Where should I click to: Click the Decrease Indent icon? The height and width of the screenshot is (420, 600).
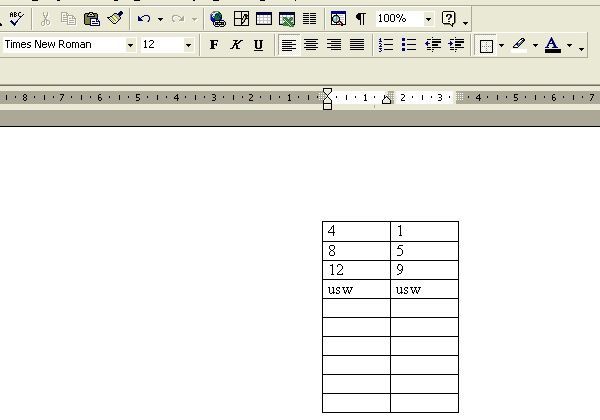(x=433, y=45)
